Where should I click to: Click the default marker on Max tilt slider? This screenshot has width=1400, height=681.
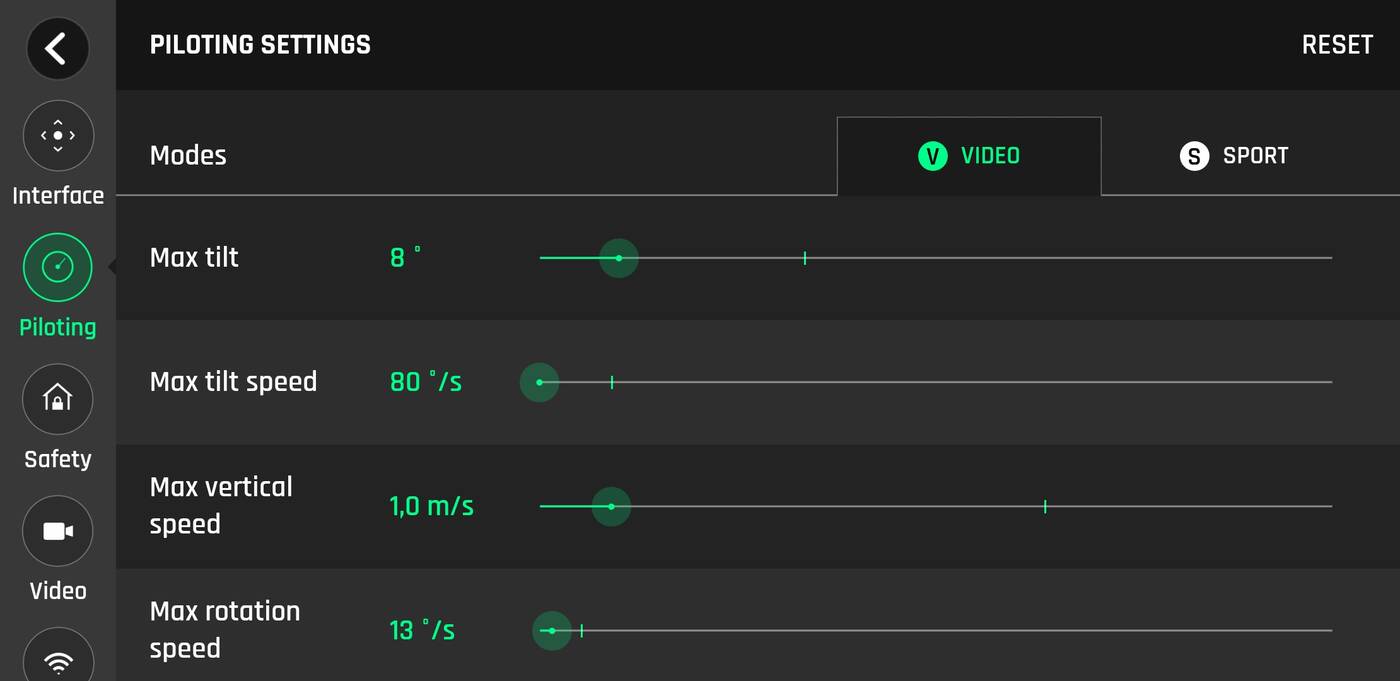pos(805,258)
